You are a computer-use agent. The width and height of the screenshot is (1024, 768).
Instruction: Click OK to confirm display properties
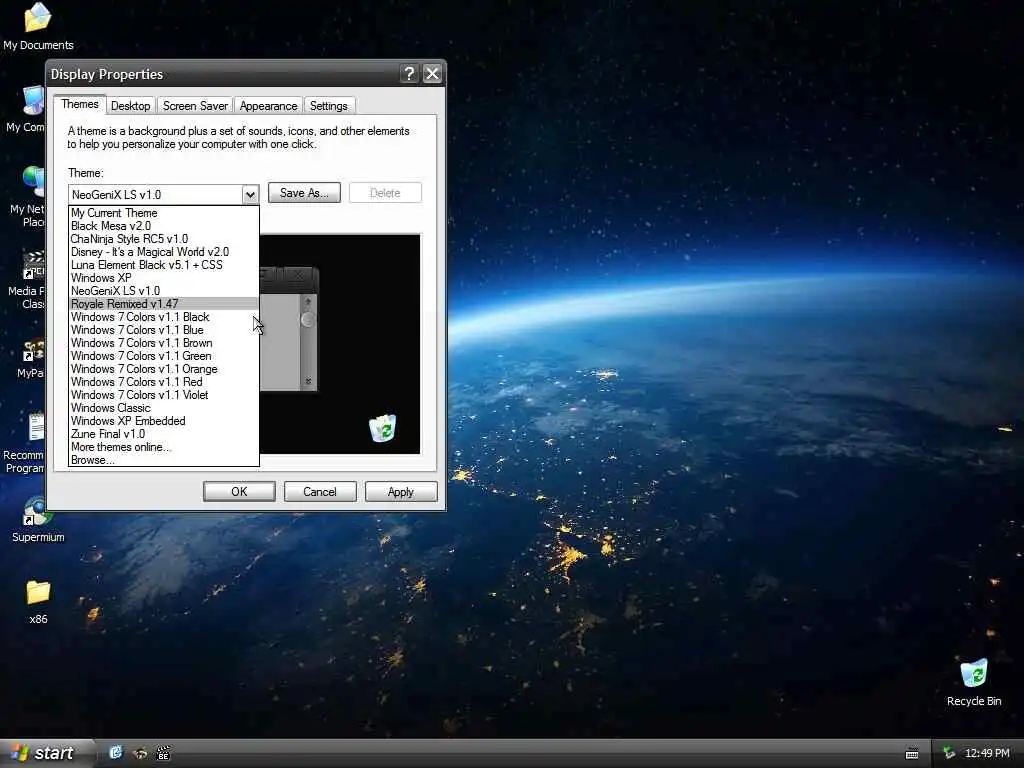pos(239,492)
